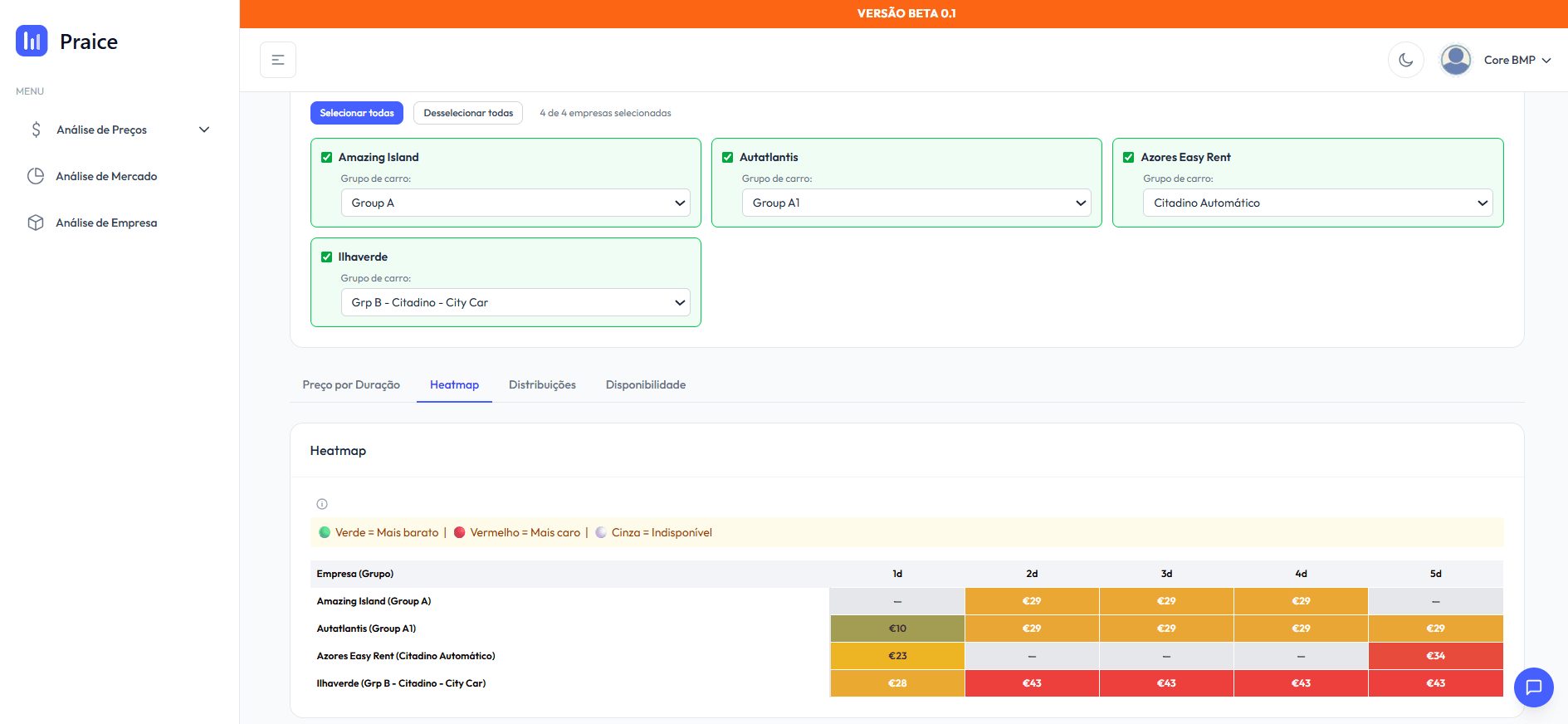The width and height of the screenshot is (1568, 724).
Task: Click the Análise de Mercado pie icon
Action: click(x=36, y=176)
